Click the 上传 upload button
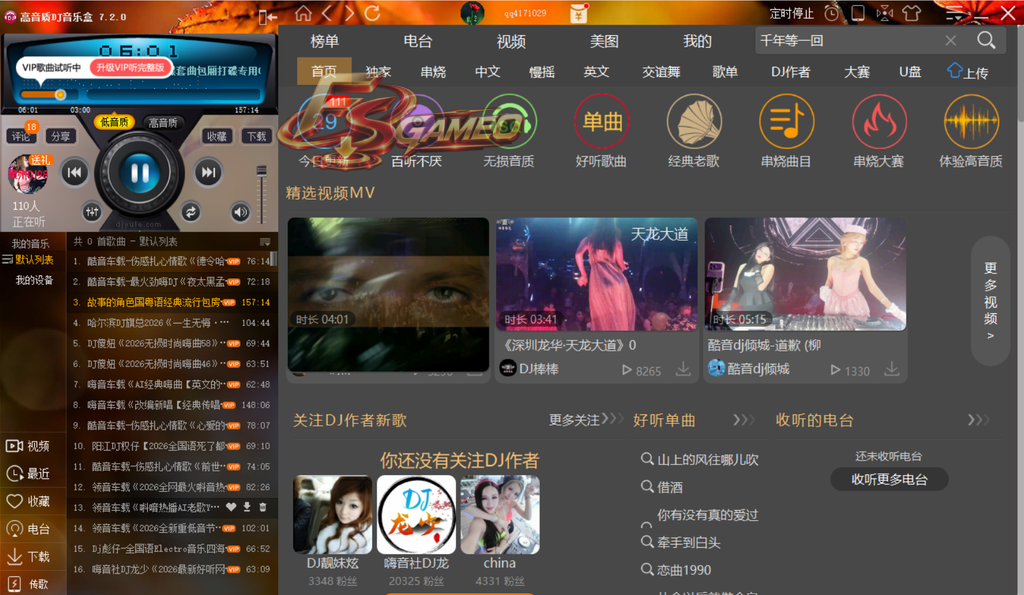This screenshot has height=595, width=1024. coord(968,72)
